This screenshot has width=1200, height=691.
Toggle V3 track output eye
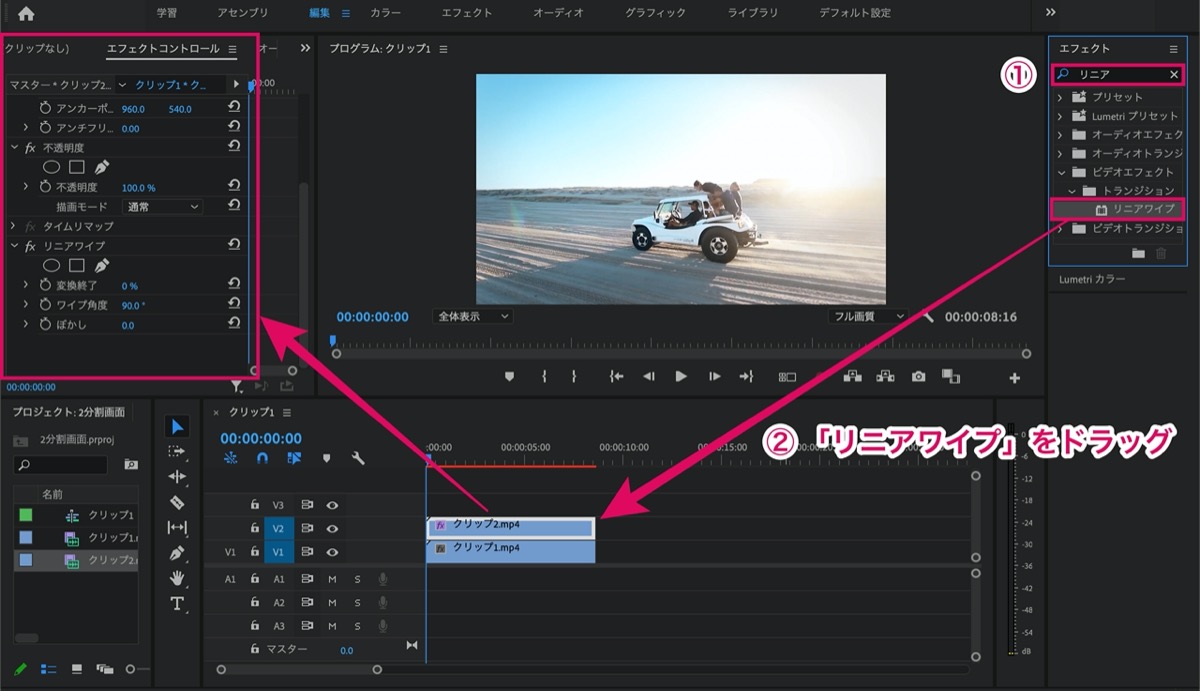pos(332,505)
